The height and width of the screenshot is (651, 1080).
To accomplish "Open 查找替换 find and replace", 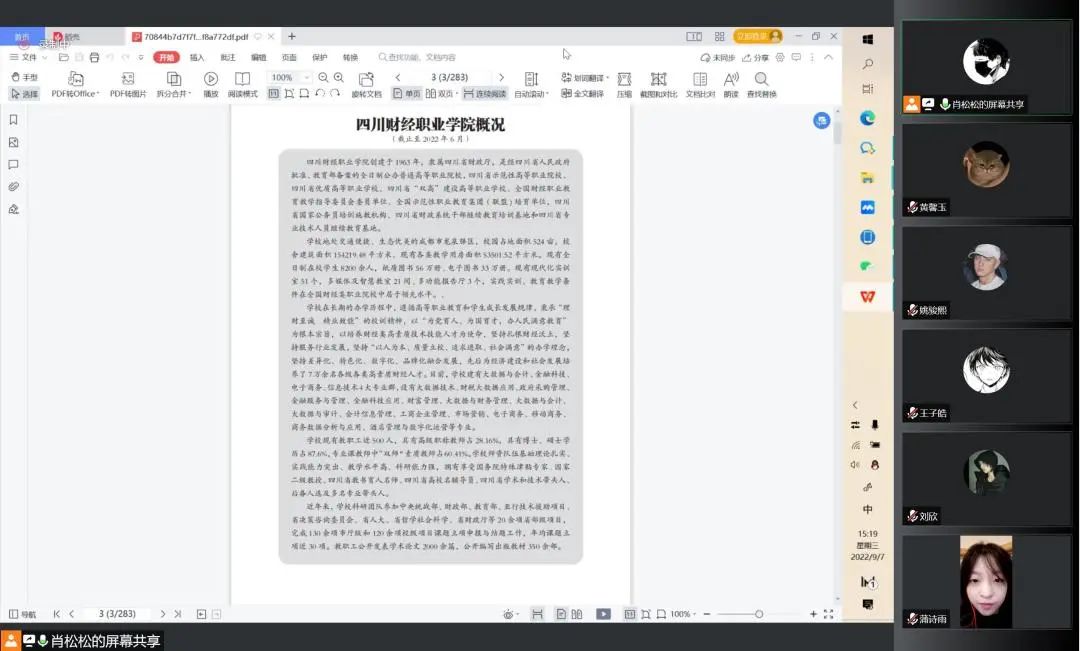I will click(x=761, y=79).
